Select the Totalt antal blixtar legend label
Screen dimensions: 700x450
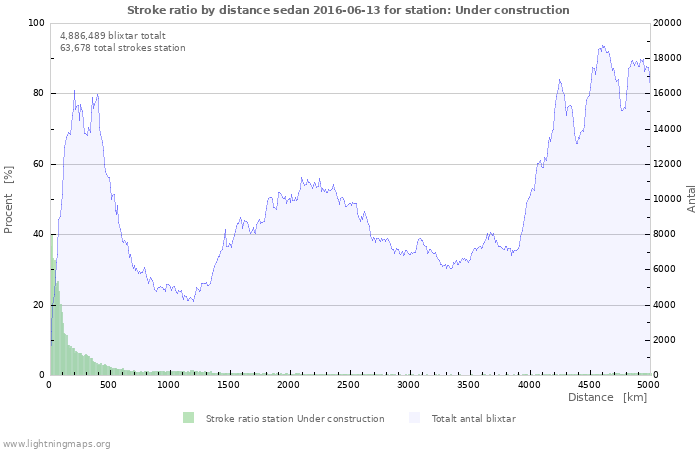pyautogui.click(x=473, y=418)
